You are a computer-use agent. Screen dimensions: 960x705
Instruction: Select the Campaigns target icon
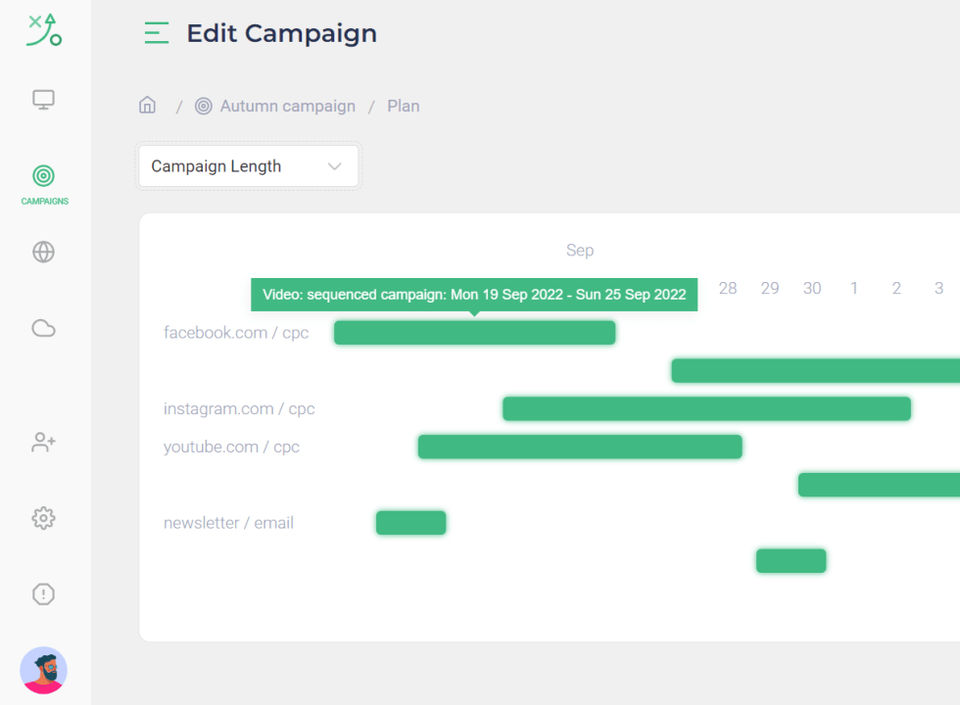43,176
